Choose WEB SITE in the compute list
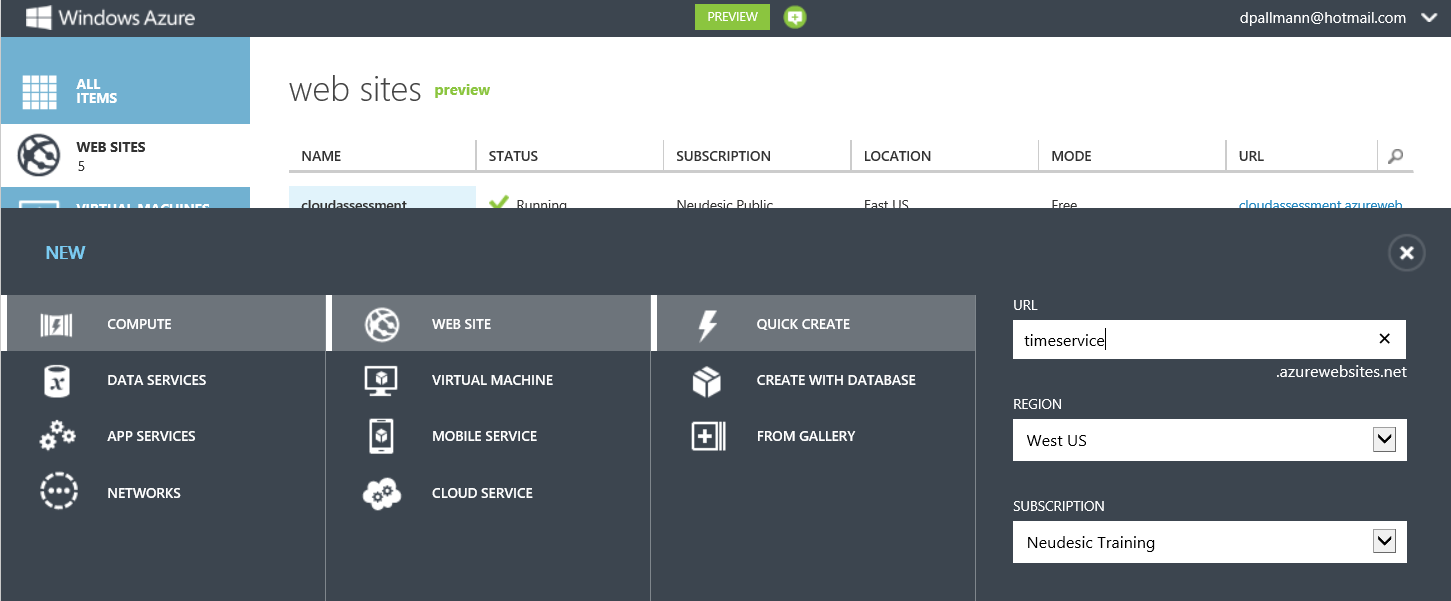The width and height of the screenshot is (1451, 601). coord(489,323)
